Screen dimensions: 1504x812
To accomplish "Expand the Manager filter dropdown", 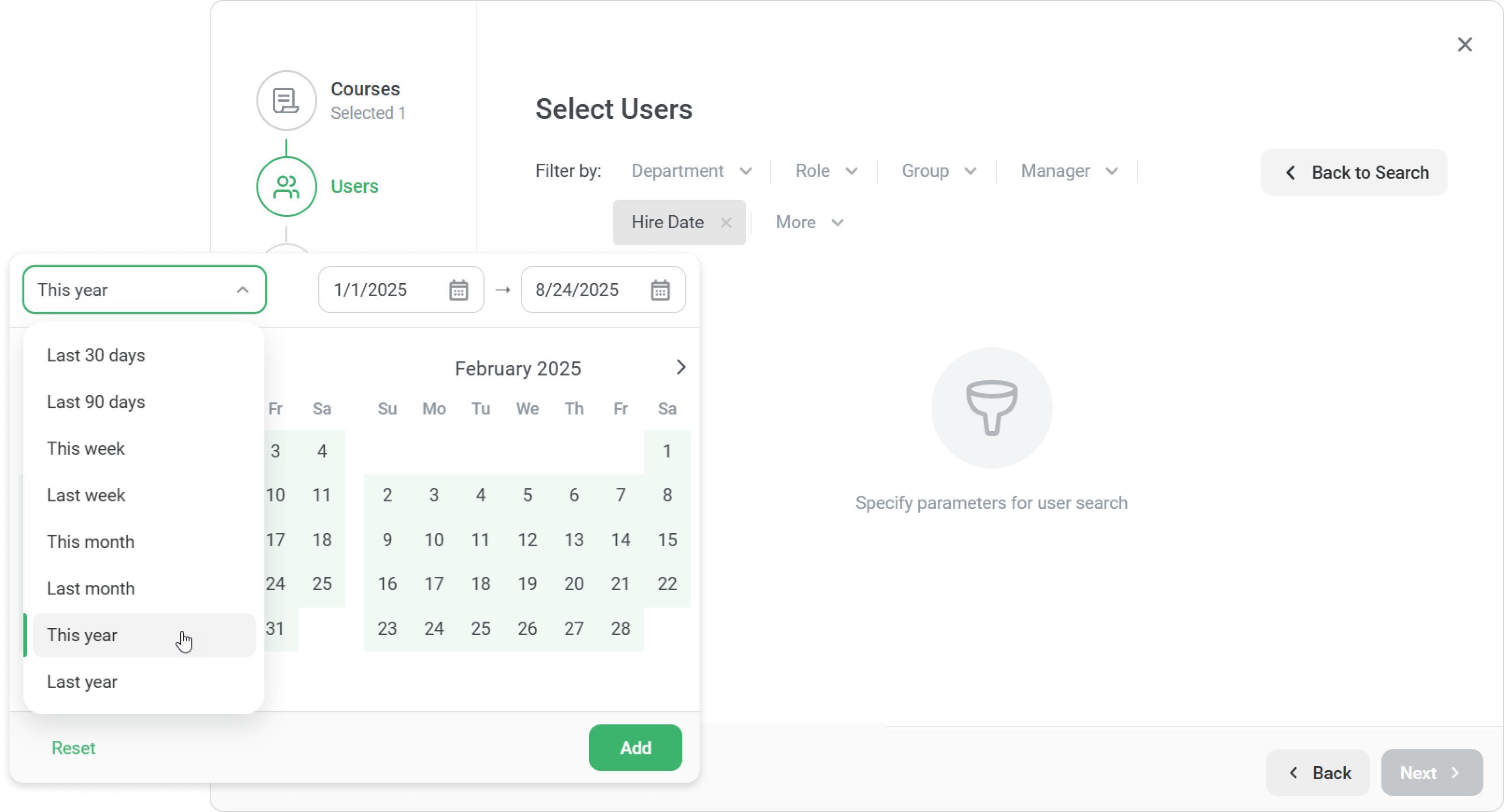I will (x=1068, y=171).
